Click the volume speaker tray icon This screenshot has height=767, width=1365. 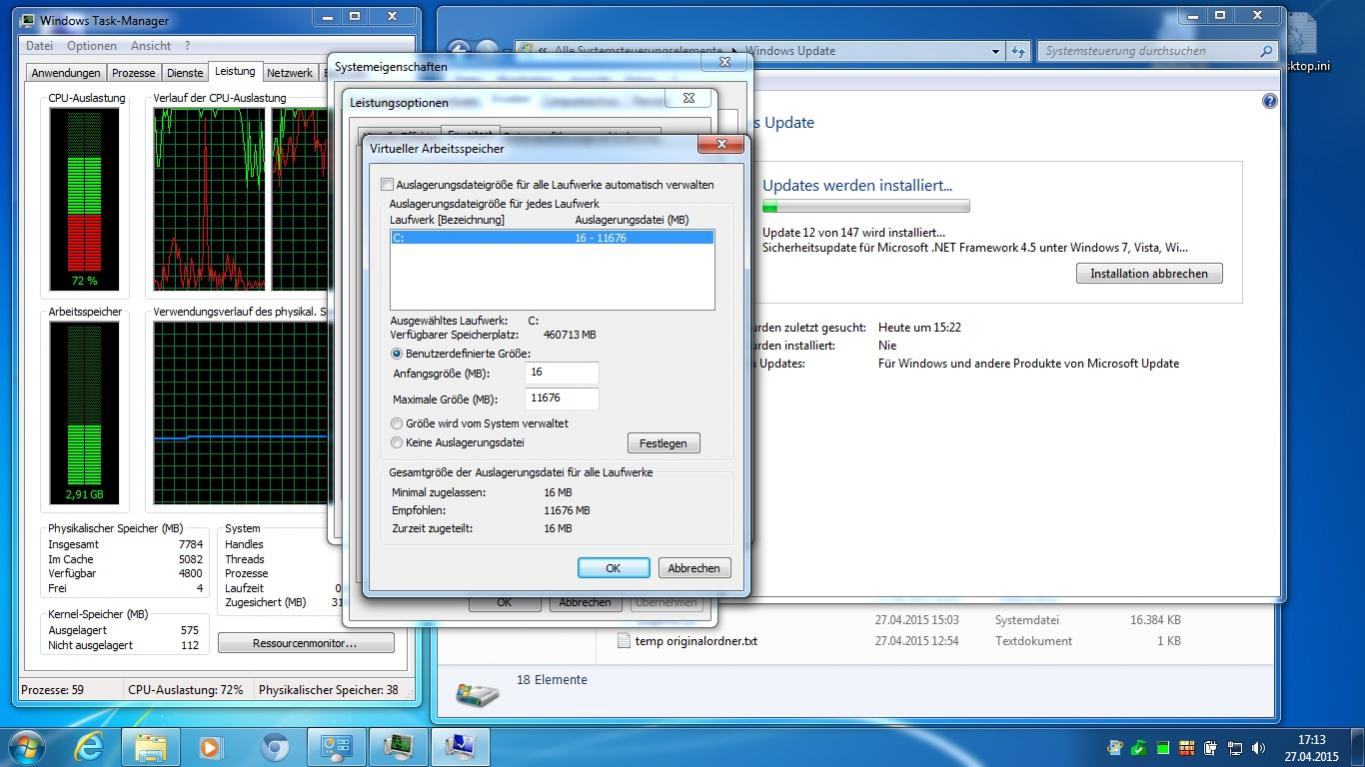[1258, 747]
